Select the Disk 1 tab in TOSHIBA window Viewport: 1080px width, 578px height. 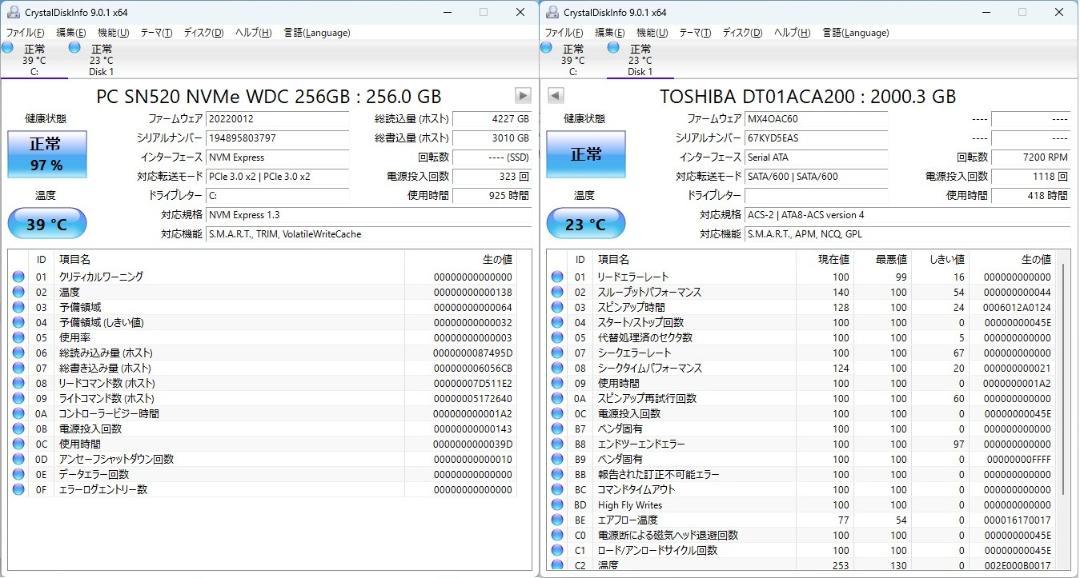[640, 60]
